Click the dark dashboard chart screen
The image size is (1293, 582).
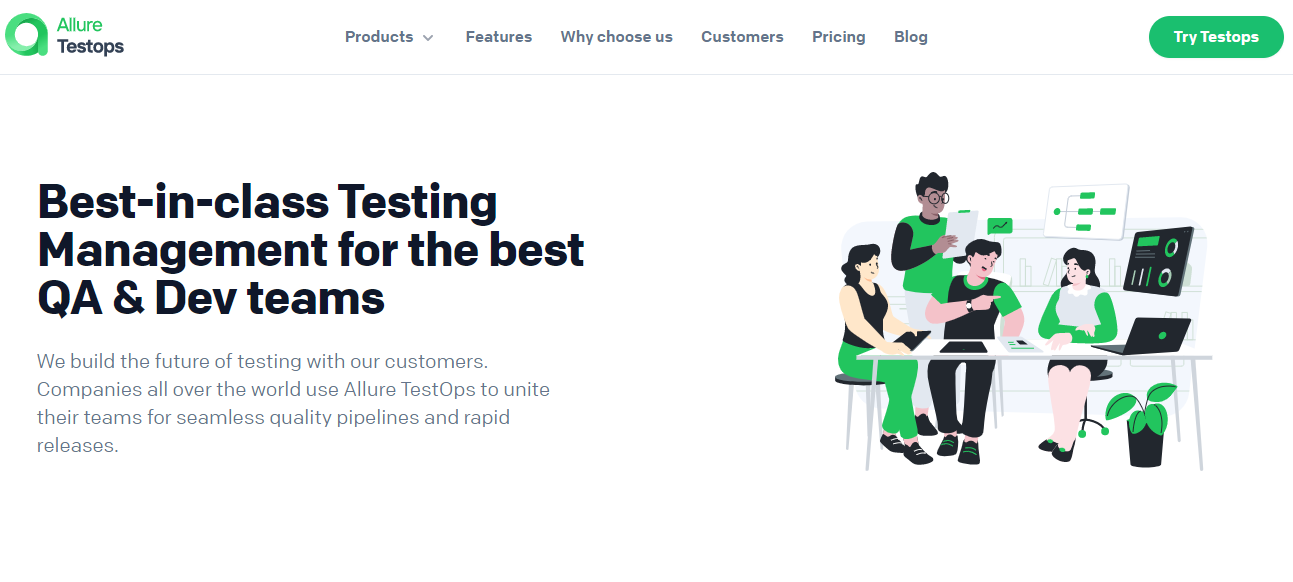pyautogui.click(x=1158, y=261)
